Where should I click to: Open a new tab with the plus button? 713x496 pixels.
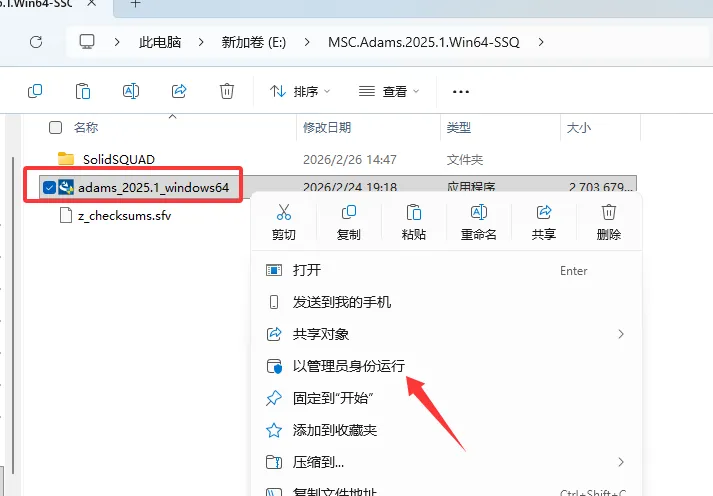coord(136,4)
